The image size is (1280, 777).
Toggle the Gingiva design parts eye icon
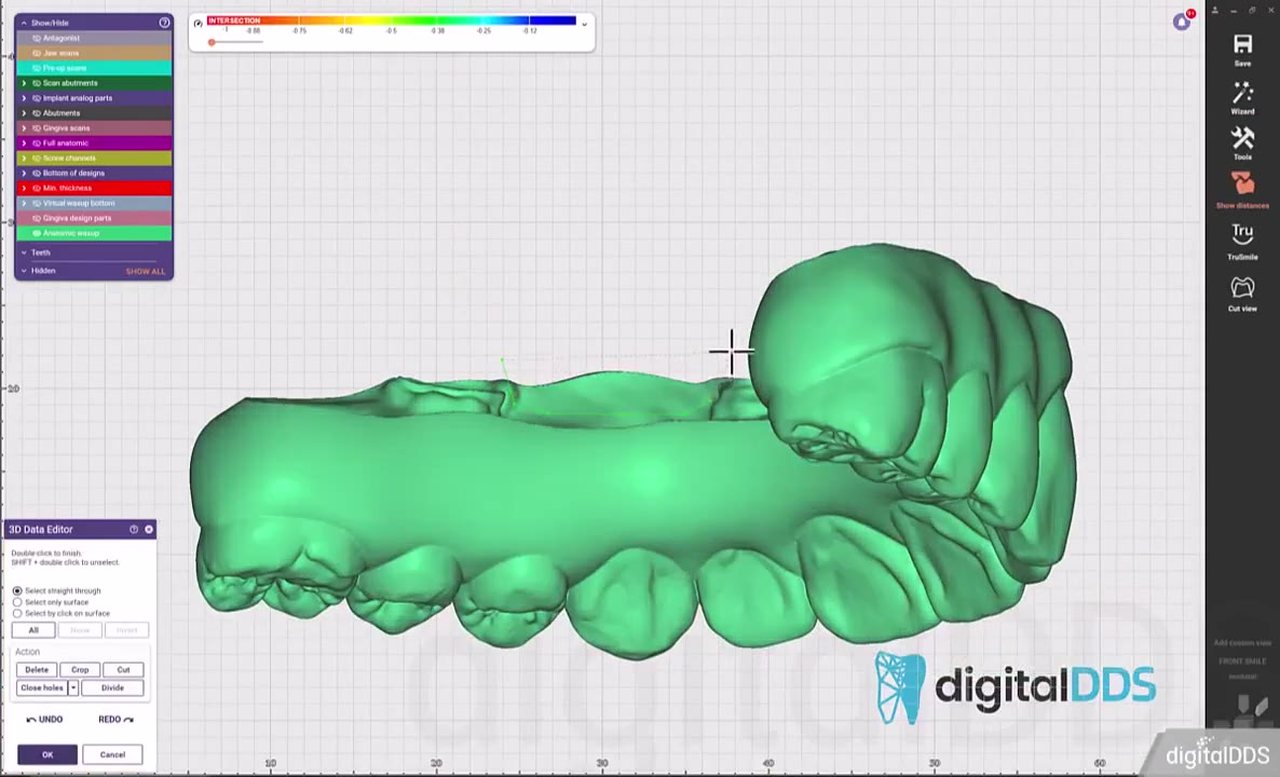click(x=37, y=218)
